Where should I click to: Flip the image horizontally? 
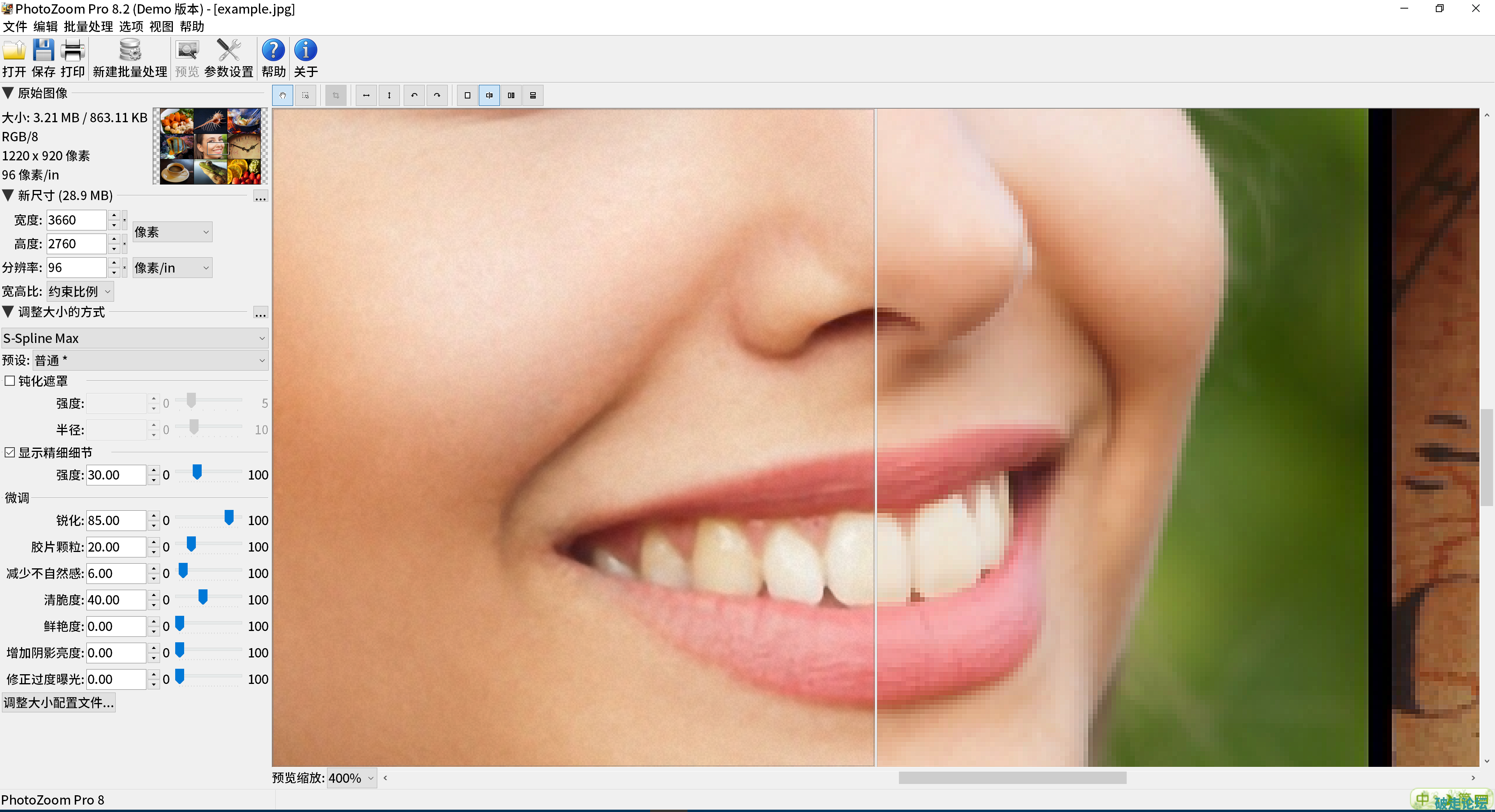366,95
